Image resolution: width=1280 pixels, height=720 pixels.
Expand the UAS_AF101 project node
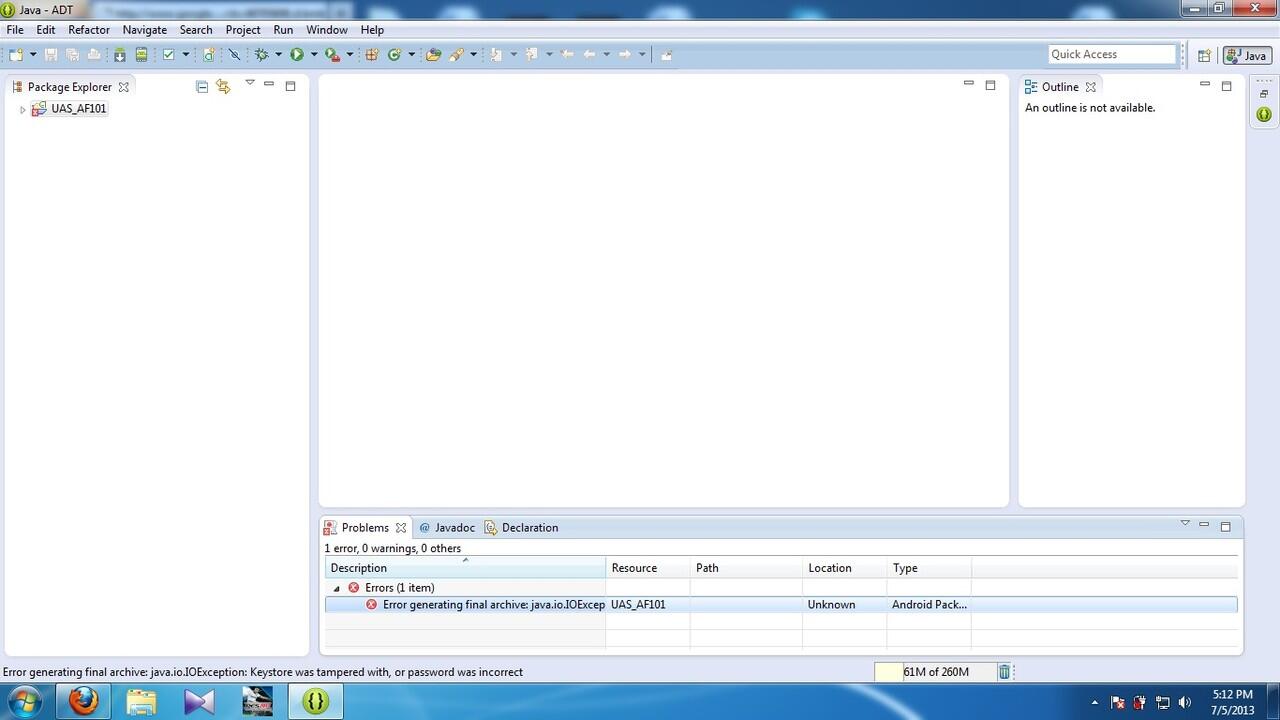pyautogui.click(x=23, y=109)
